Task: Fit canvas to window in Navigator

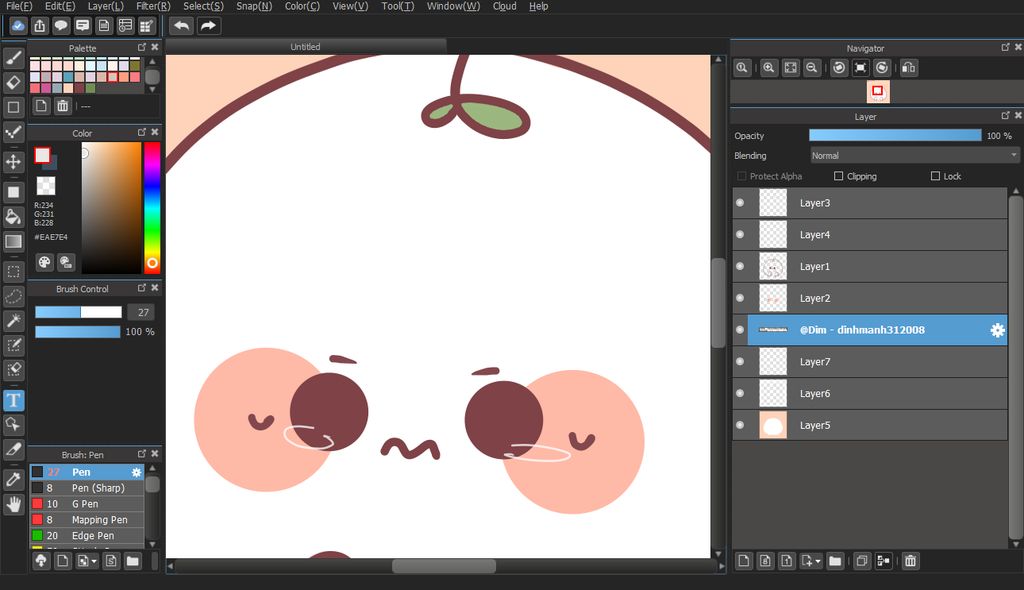Action: point(791,68)
